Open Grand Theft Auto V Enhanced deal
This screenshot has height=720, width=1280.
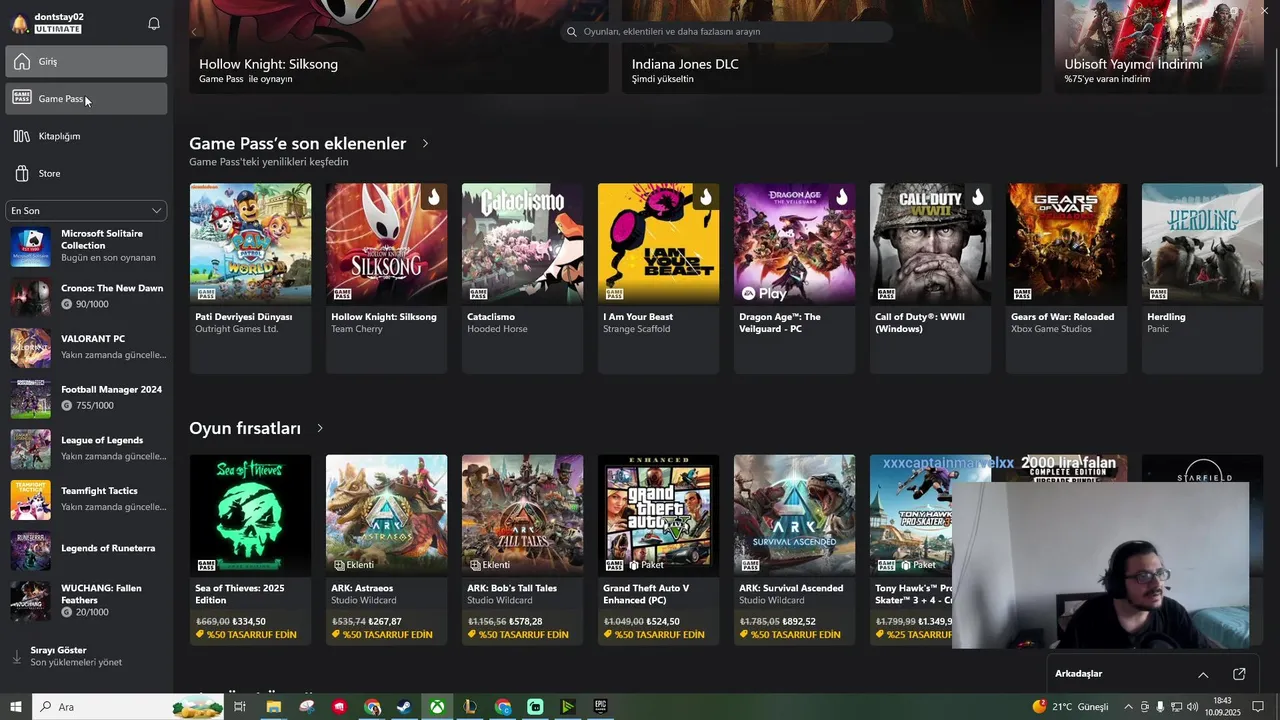(658, 550)
